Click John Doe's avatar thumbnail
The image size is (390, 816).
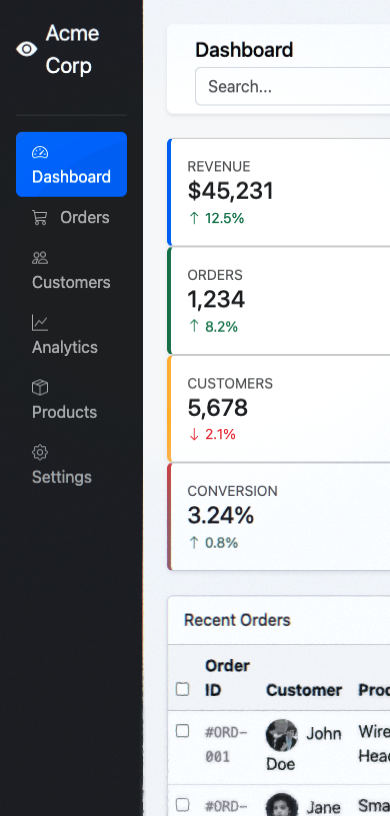click(x=282, y=735)
